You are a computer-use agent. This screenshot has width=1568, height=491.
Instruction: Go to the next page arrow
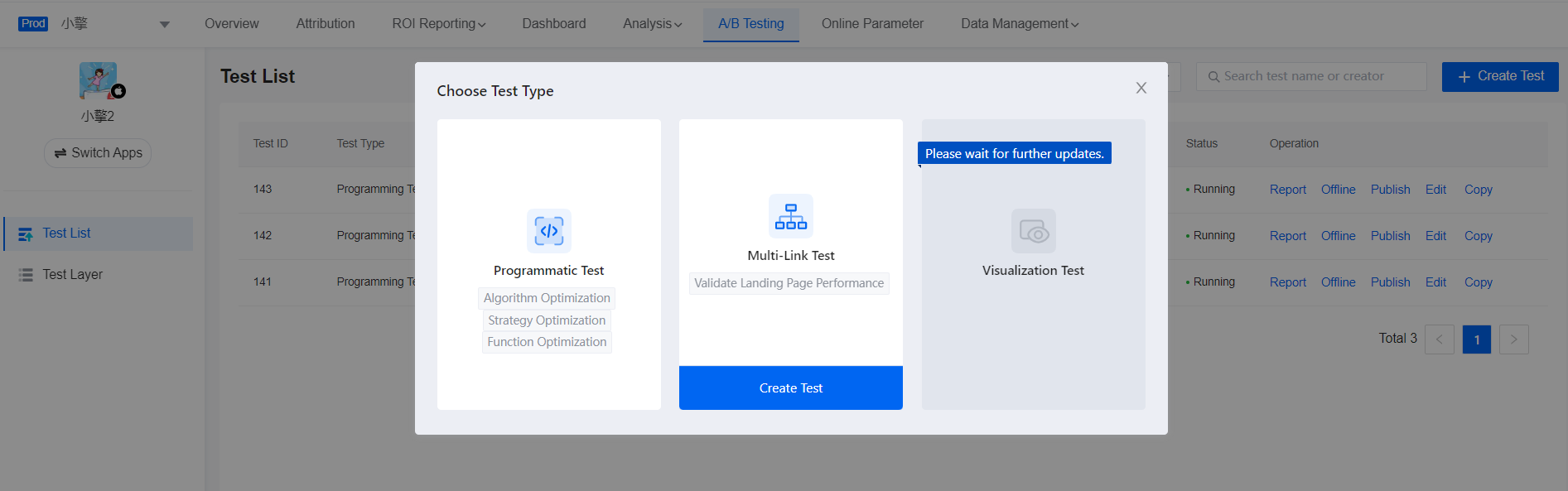coord(1514,339)
